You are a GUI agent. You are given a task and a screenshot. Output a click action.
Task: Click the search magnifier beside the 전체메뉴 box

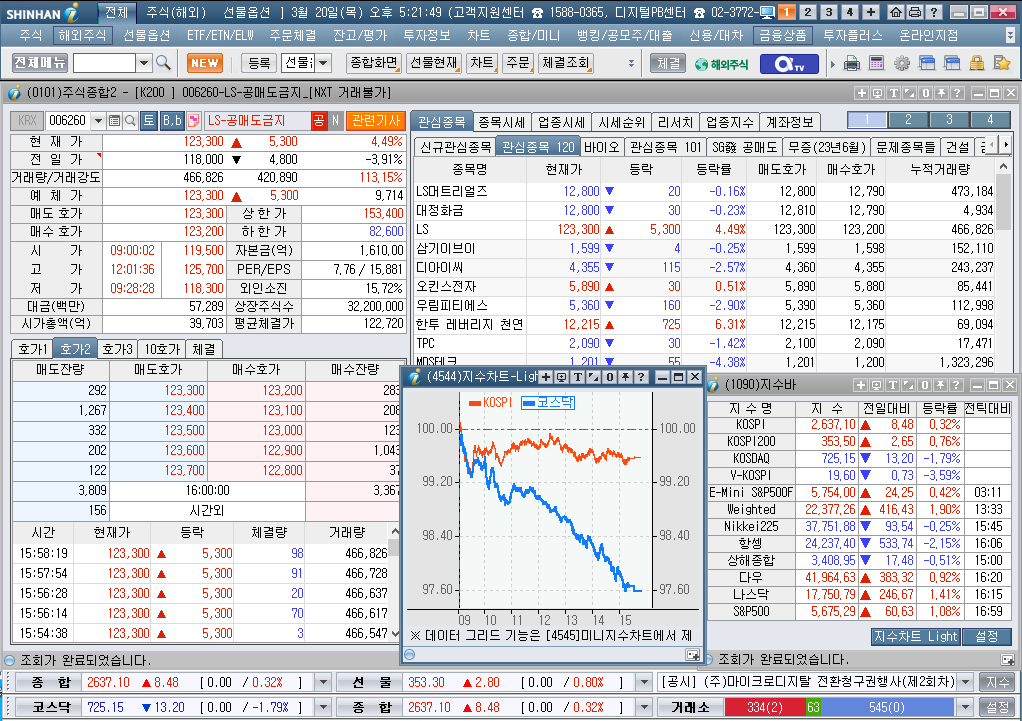click(x=163, y=63)
